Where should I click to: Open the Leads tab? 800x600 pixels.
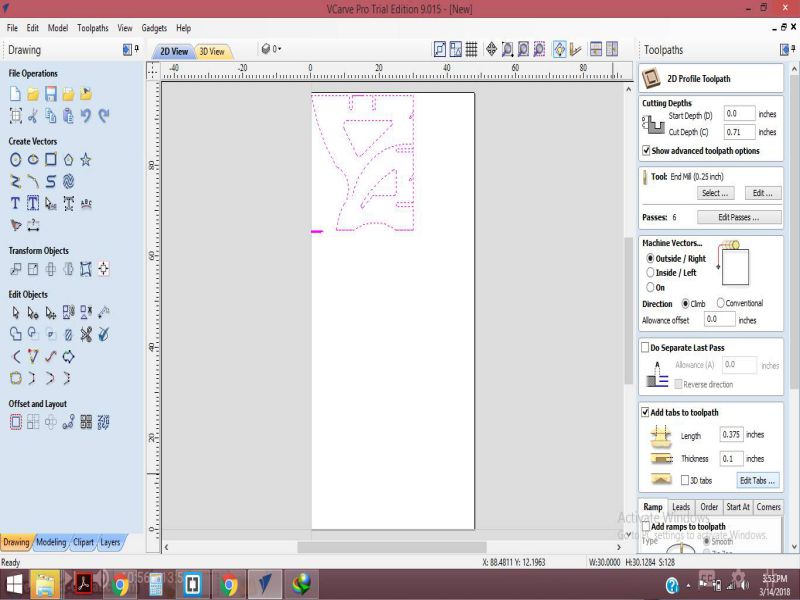click(x=681, y=507)
